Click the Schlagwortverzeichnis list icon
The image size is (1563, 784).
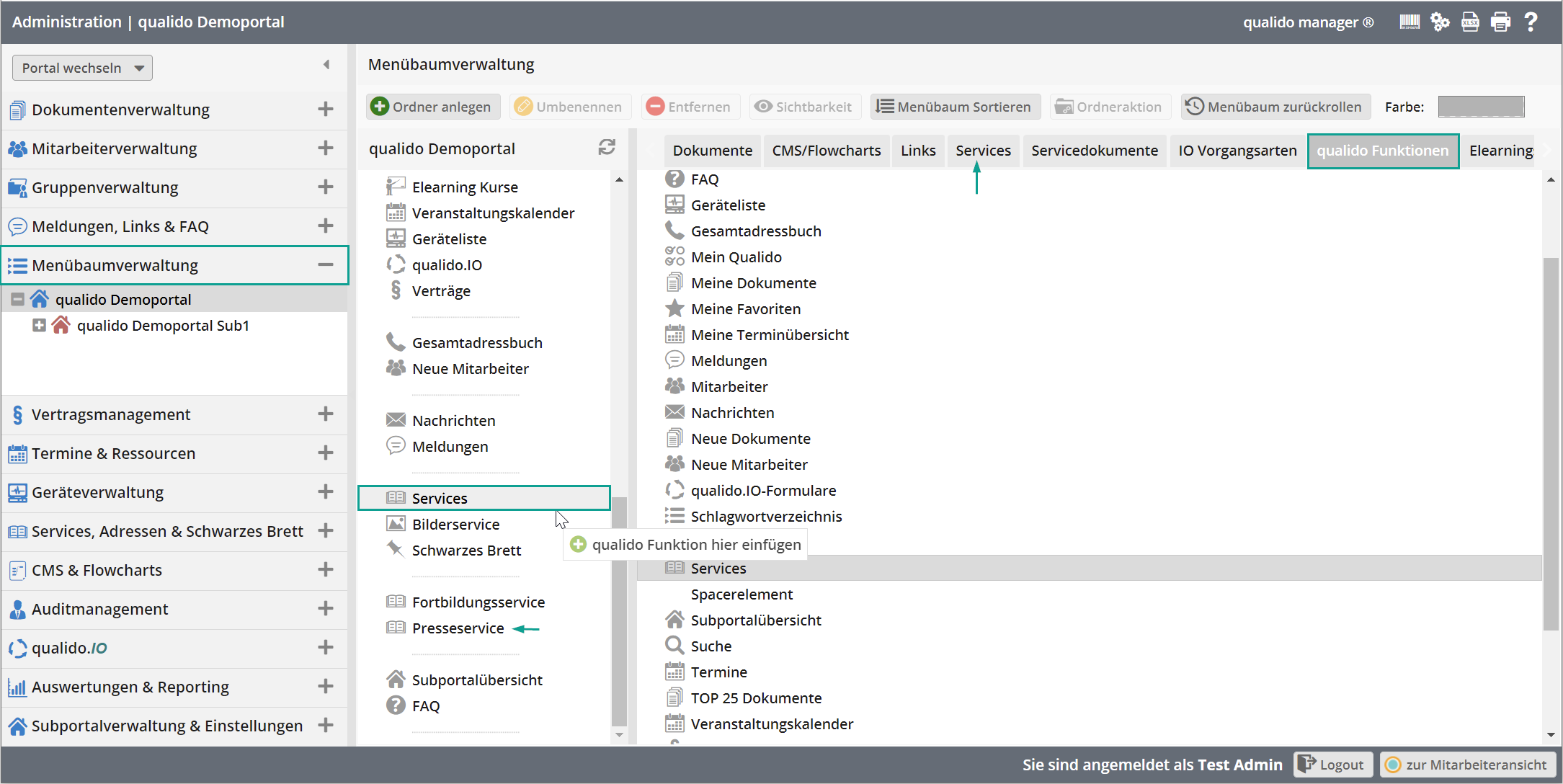(674, 516)
